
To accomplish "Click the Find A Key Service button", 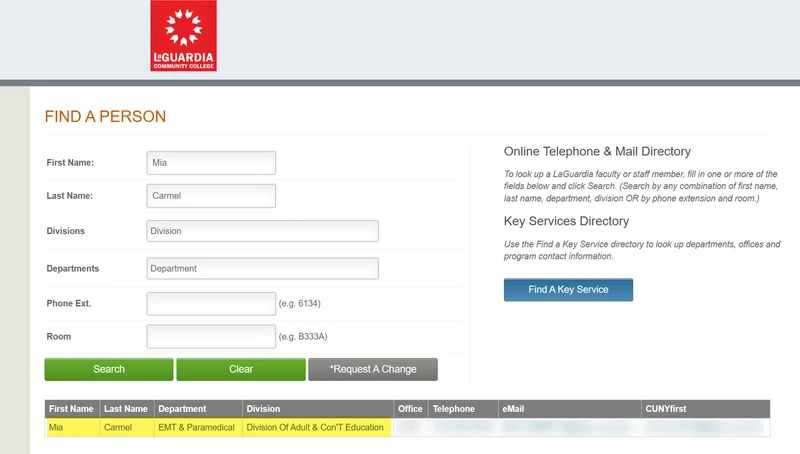I will 568,290.
